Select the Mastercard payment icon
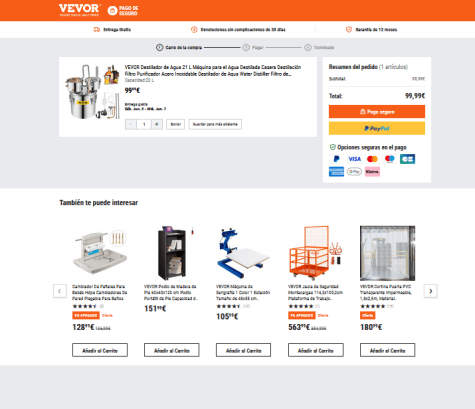The image size is (475, 409). (372, 159)
